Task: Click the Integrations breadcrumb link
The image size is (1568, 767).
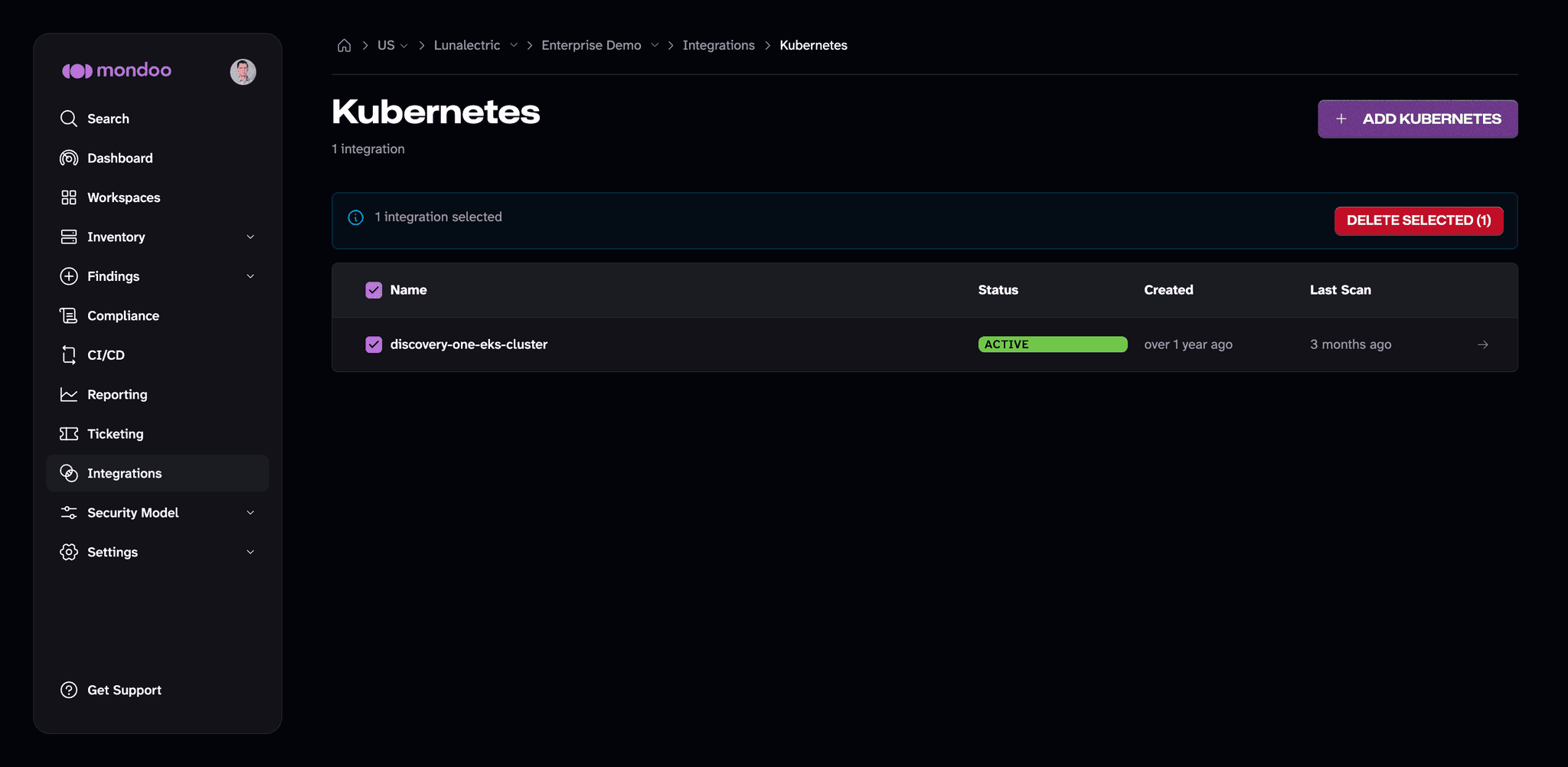Action: point(718,45)
